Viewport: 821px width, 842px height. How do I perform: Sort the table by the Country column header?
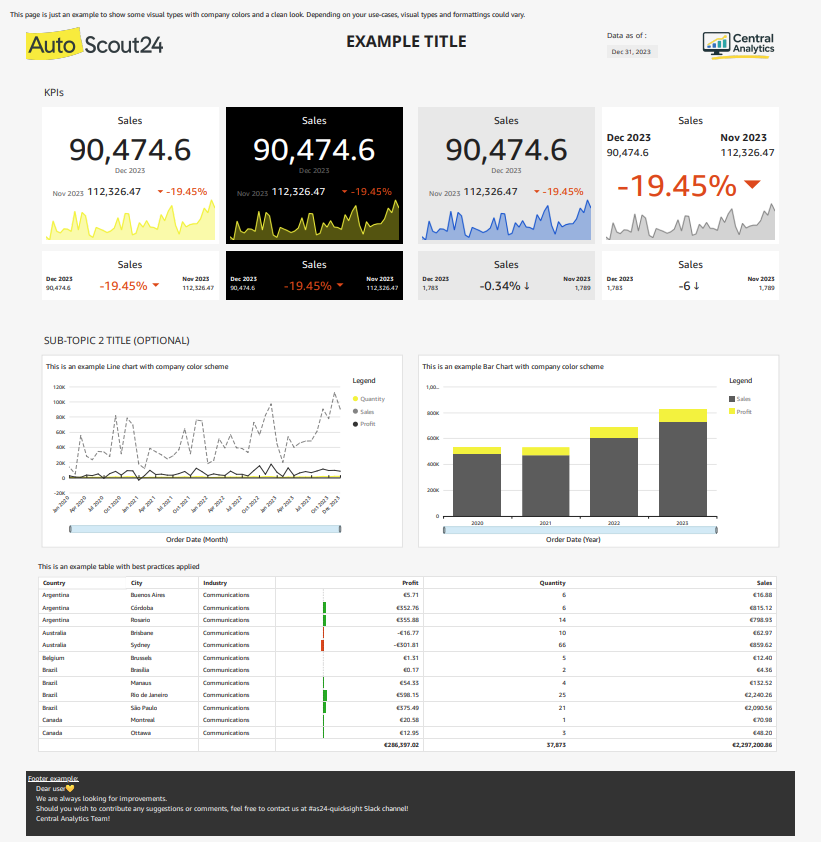point(53,583)
